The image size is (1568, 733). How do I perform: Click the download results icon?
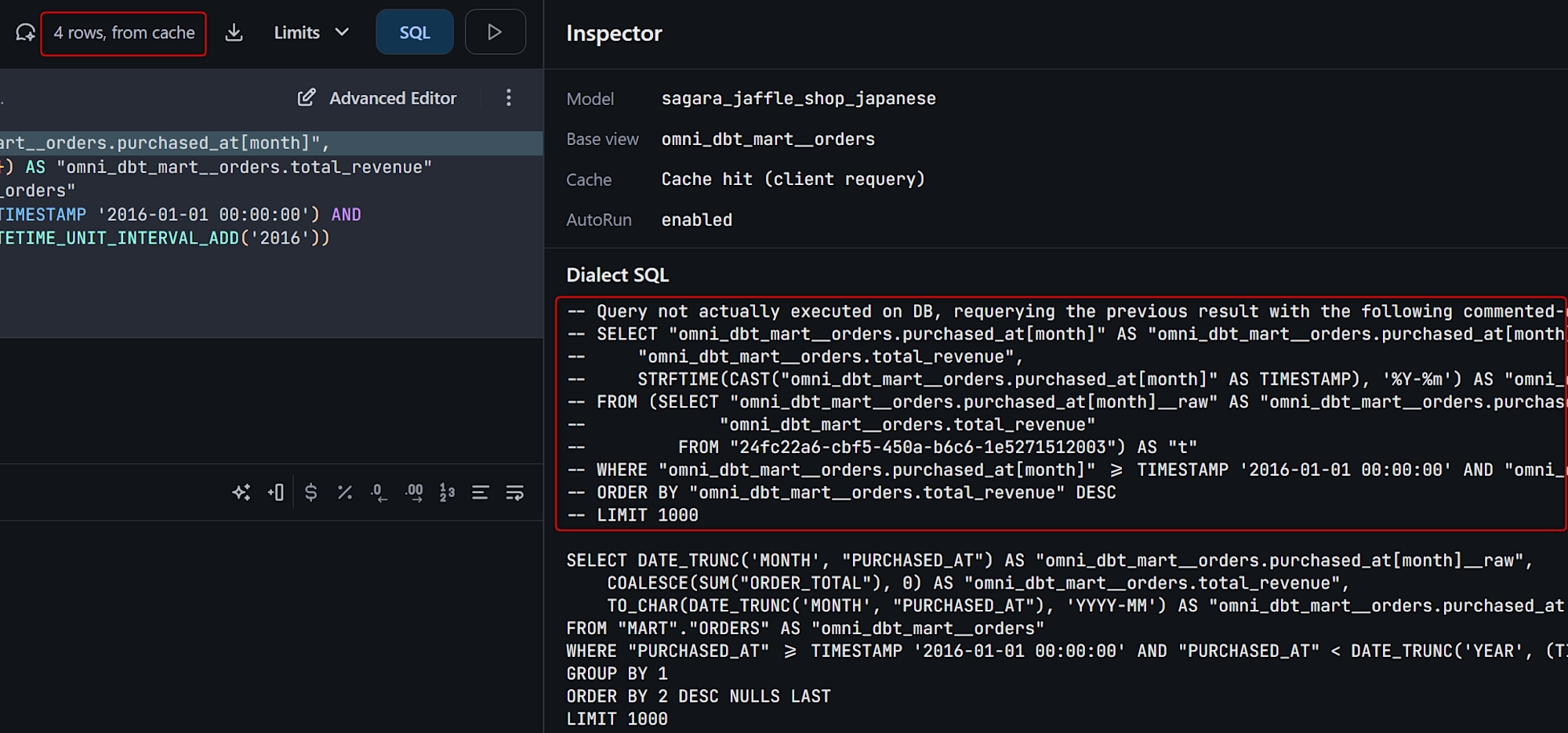pyautogui.click(x=234, y=33)
